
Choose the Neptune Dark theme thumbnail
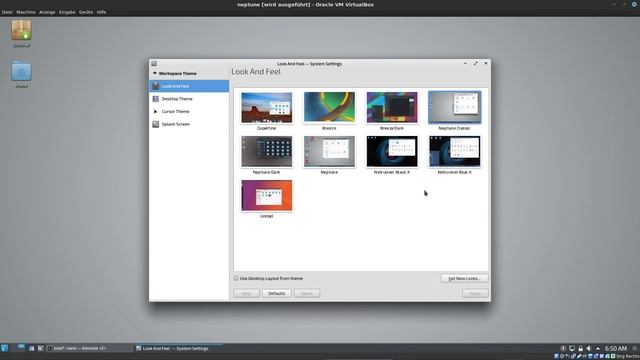point(267,152)
